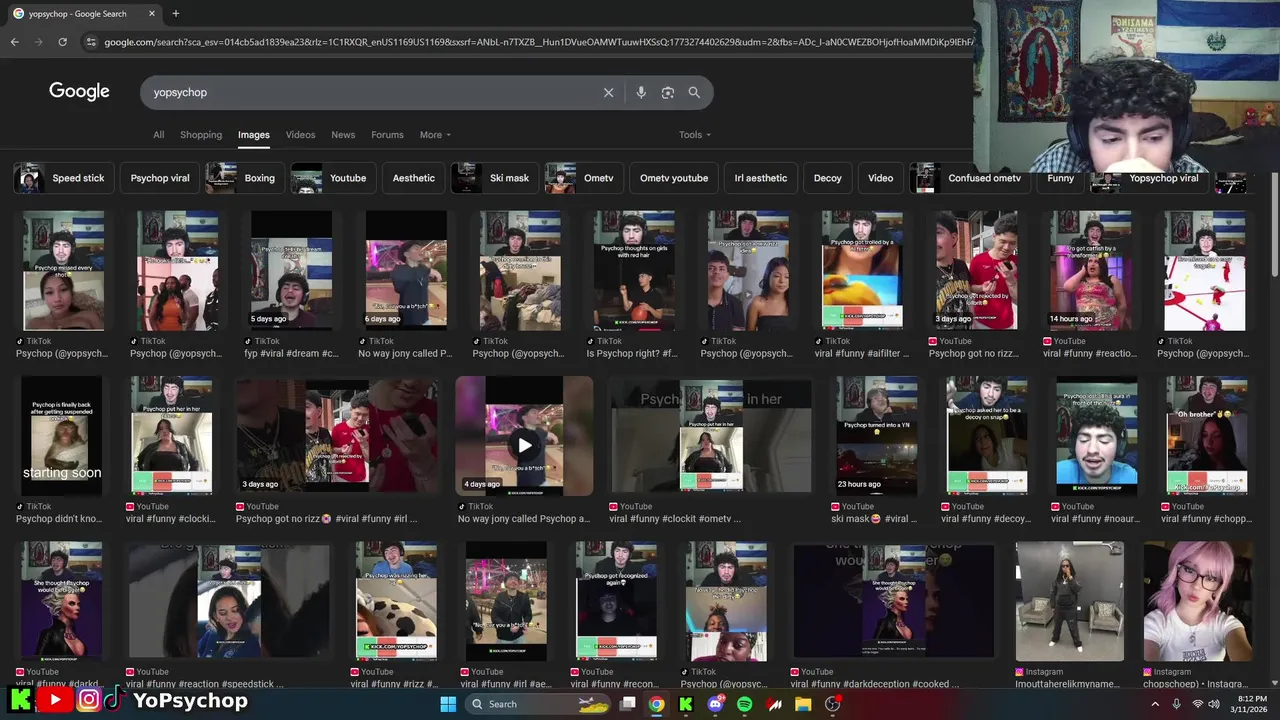Play the video thumbnail labeled 4 days ago

pos(524,436)
